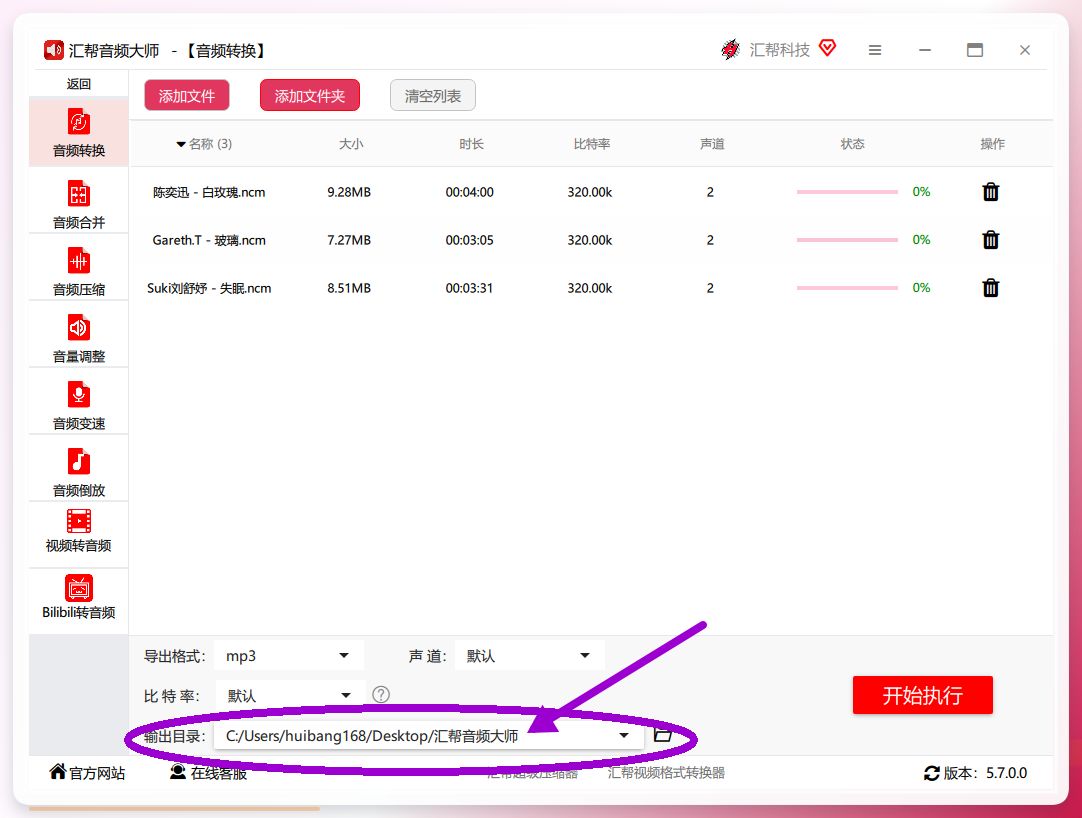Expand the 输出目录 path dropdown arrow
Image resolution: width=1082 pixels, height=818 pixels.
pyautogui.click(x=624, y=736)
